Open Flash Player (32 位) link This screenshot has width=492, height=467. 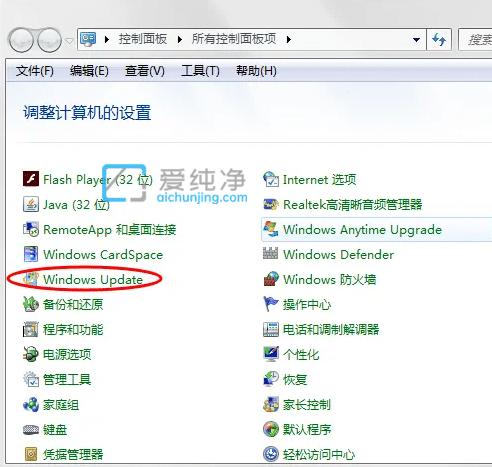point(98,179)
